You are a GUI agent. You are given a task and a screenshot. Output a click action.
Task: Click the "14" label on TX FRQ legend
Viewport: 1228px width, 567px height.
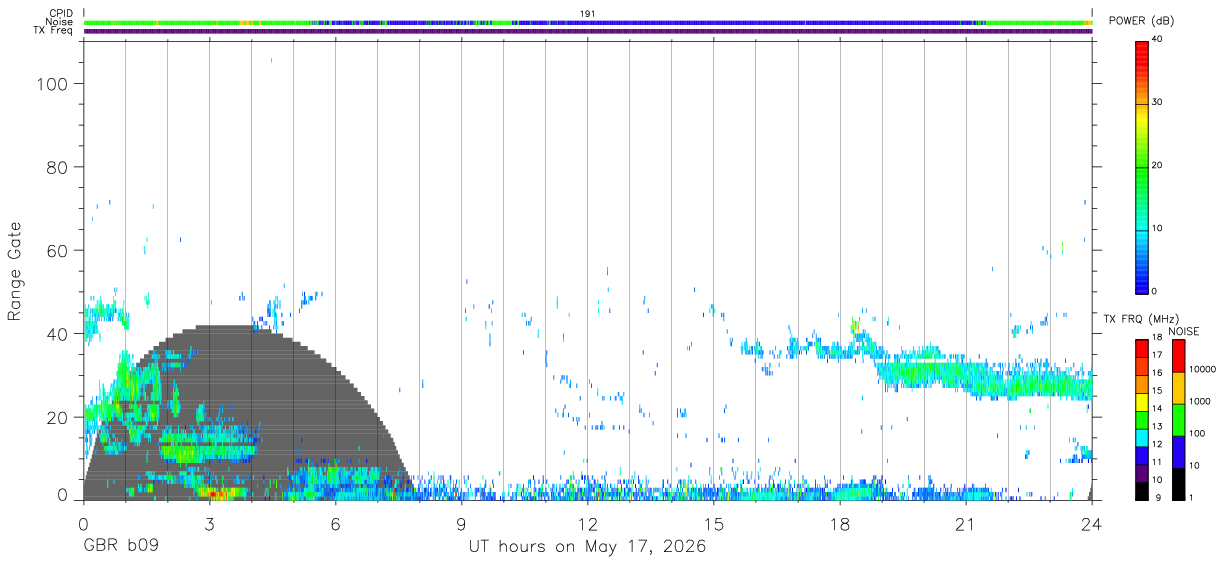pos(1157,408)
